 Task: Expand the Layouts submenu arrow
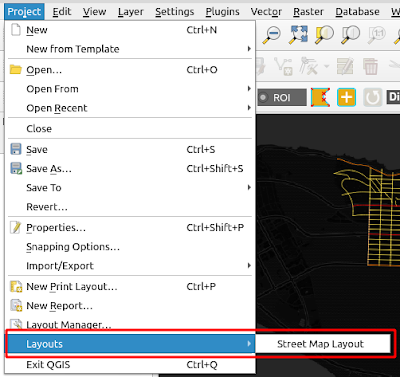tap(249, 343)
